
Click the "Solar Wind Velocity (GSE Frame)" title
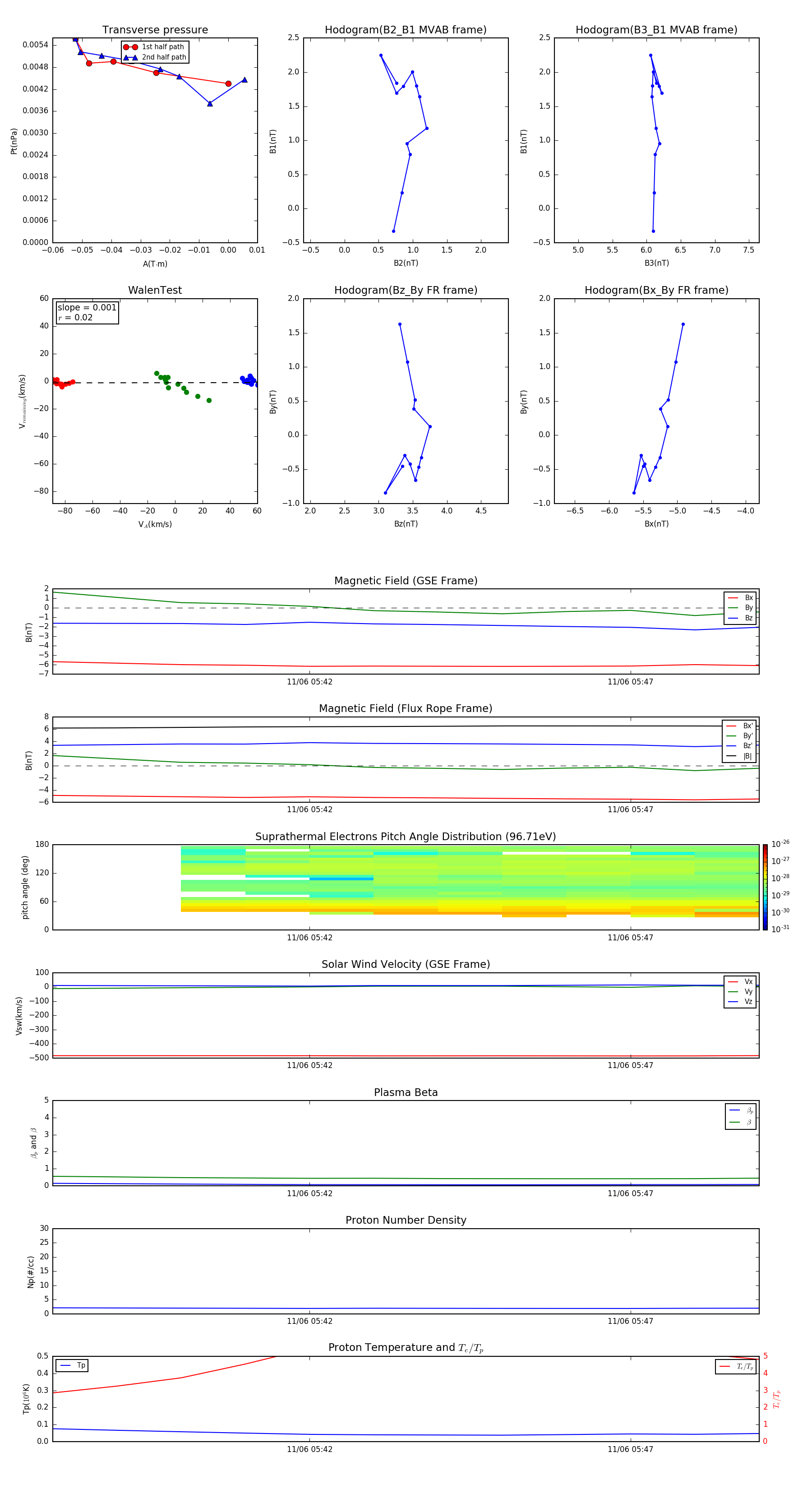coord(406,964)
